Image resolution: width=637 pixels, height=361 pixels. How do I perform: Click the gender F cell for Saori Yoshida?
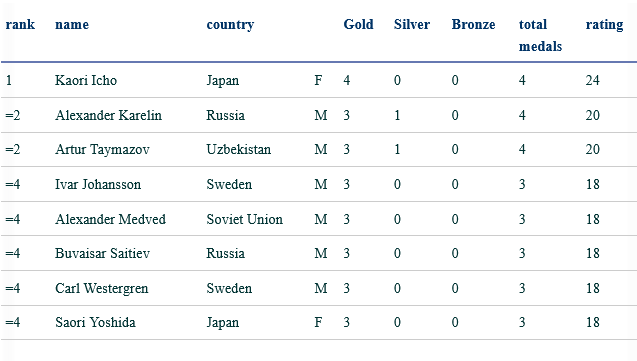pyautogui.click(x=318, y=322)
